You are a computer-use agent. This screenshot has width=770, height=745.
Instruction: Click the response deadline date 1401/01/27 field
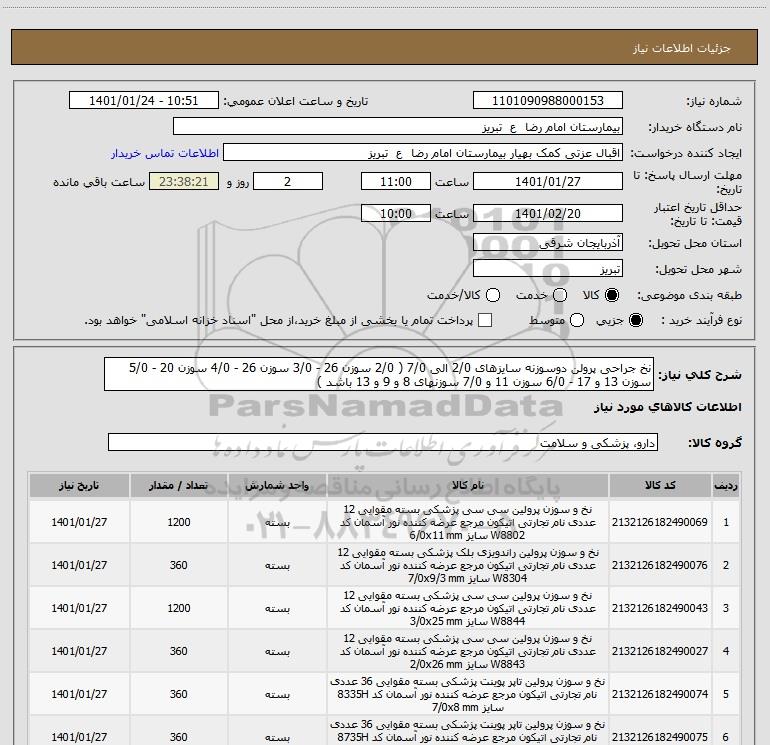coord(548,181)
